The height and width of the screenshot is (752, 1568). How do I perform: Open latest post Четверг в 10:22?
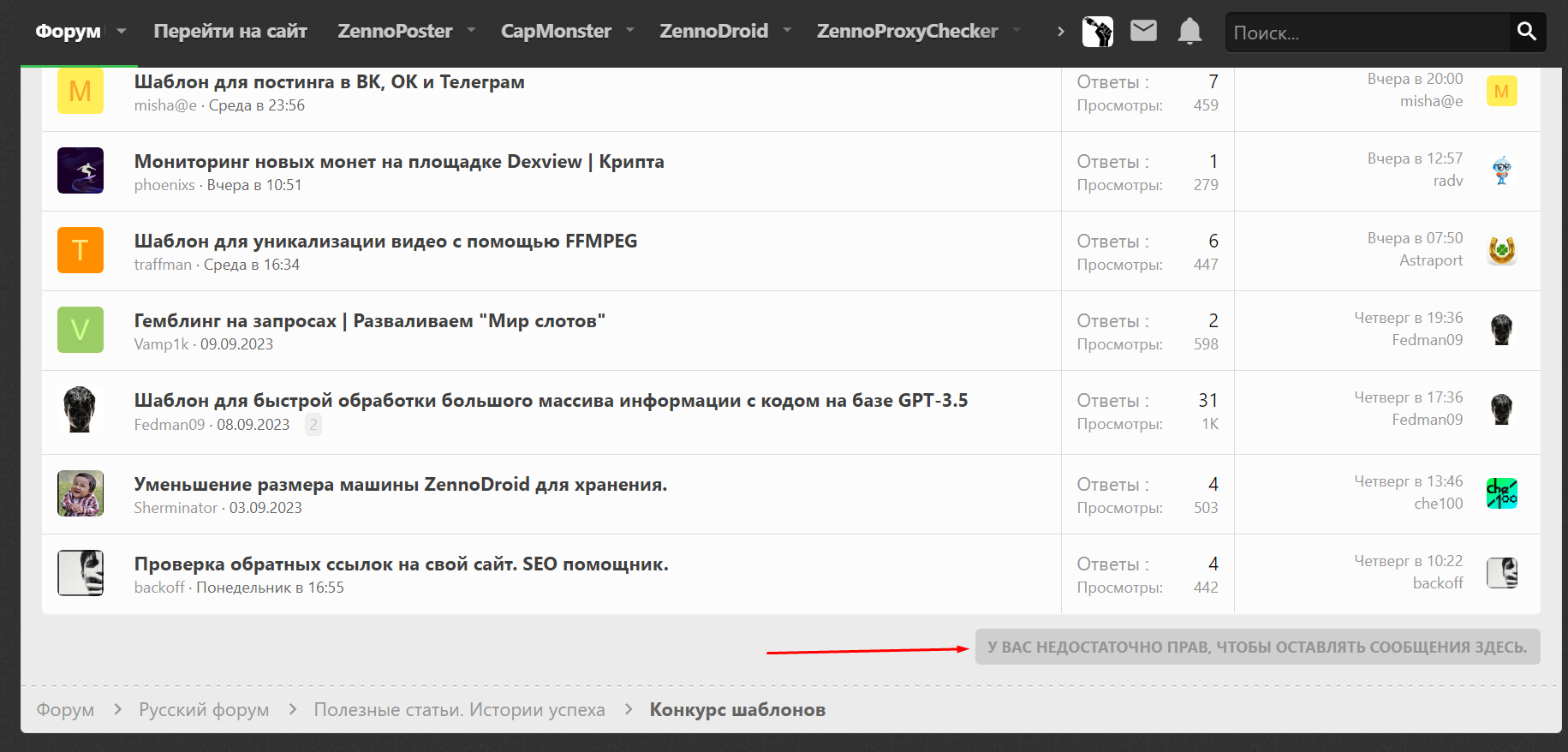tap(1409, 561)
